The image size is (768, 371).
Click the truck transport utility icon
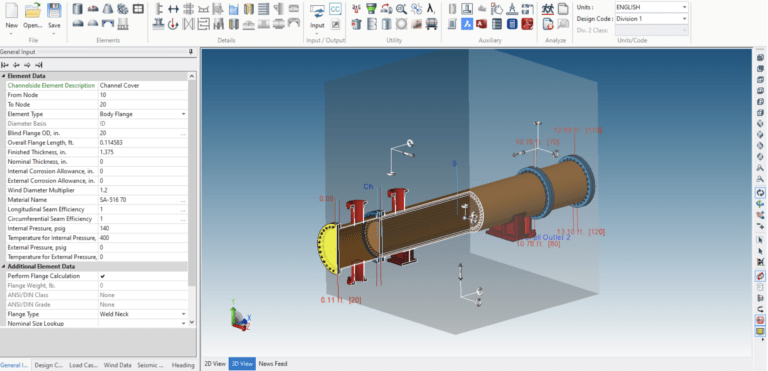(x=431, y=24)
